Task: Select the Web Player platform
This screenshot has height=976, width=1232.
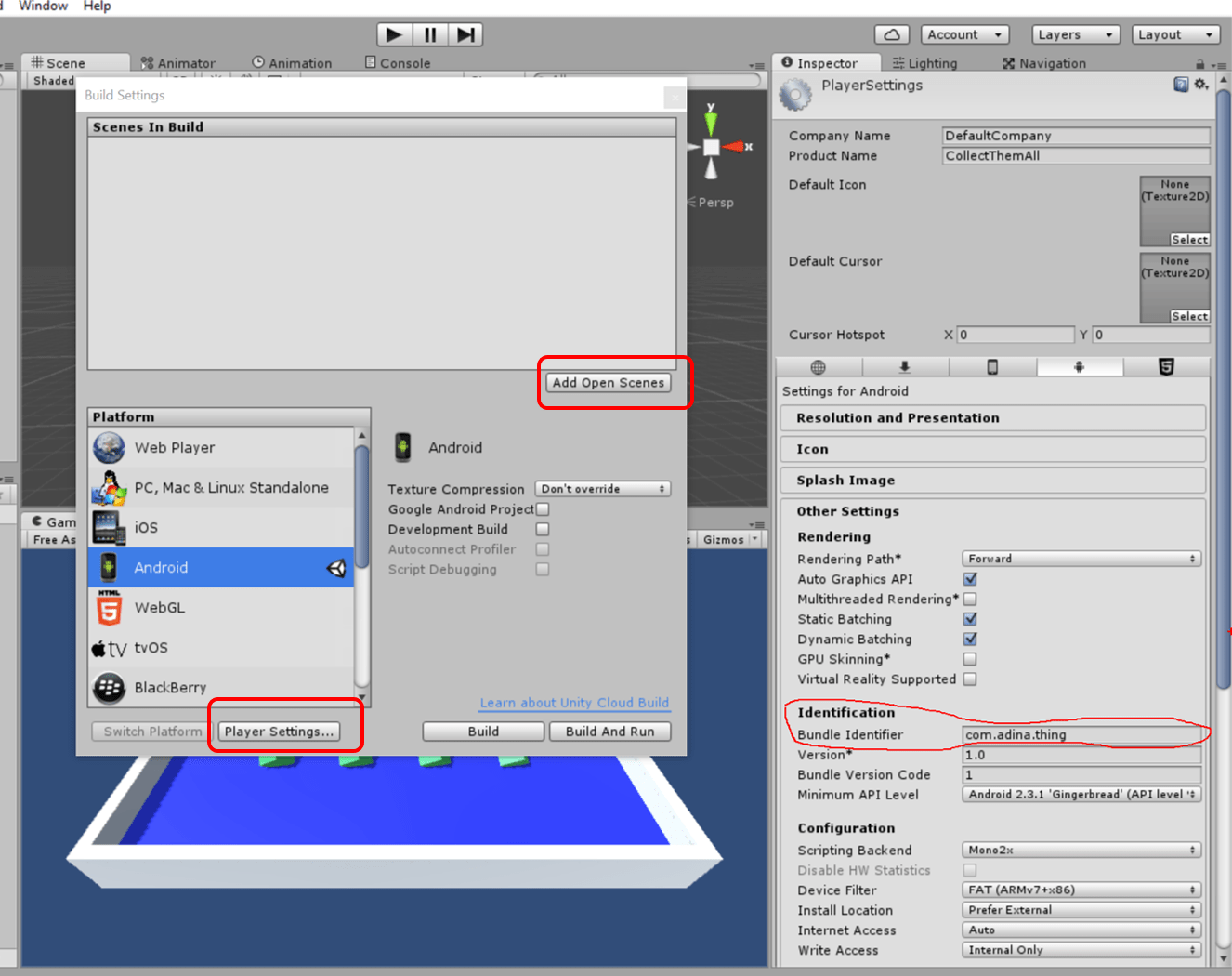Action: (221, 447)
